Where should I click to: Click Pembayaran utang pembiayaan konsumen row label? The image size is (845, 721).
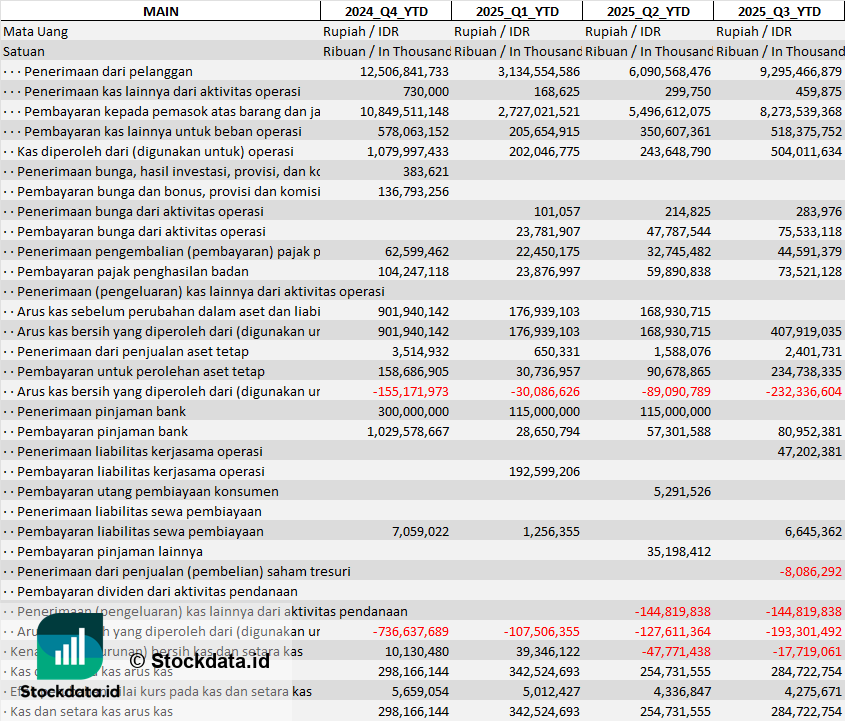tap(148, 491)
